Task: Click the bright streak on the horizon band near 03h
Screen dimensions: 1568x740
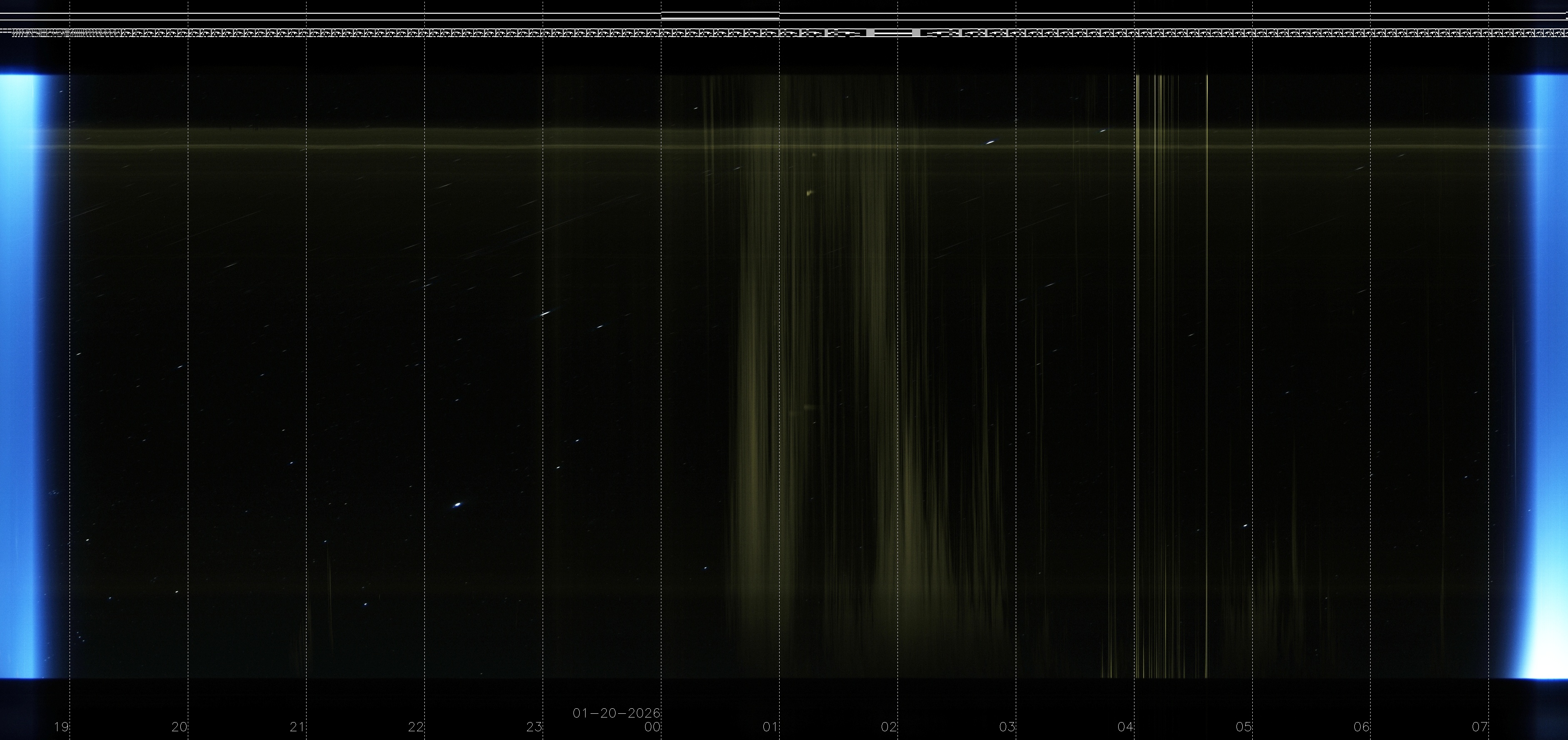Action: pyautogui.click(x=990, y=142)
